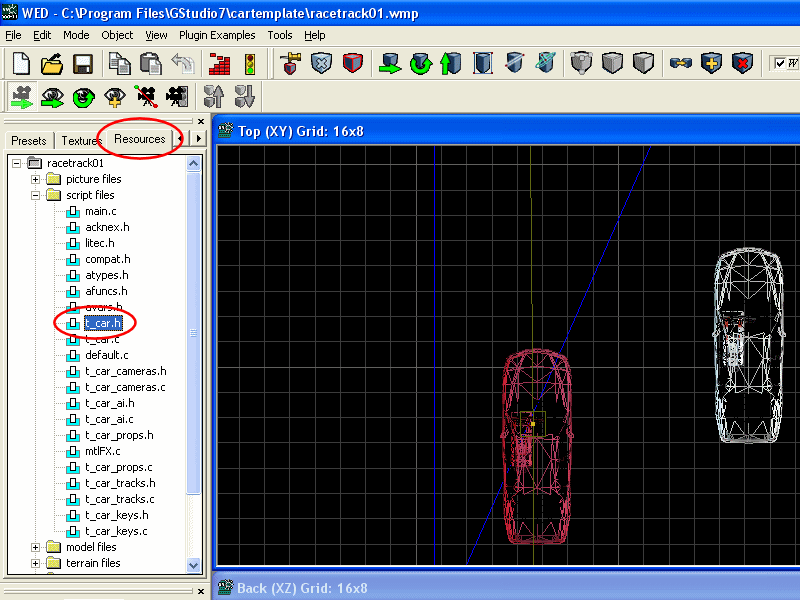Click the second plain grey cube icon
800x600 pixels.
click(643, 64)
